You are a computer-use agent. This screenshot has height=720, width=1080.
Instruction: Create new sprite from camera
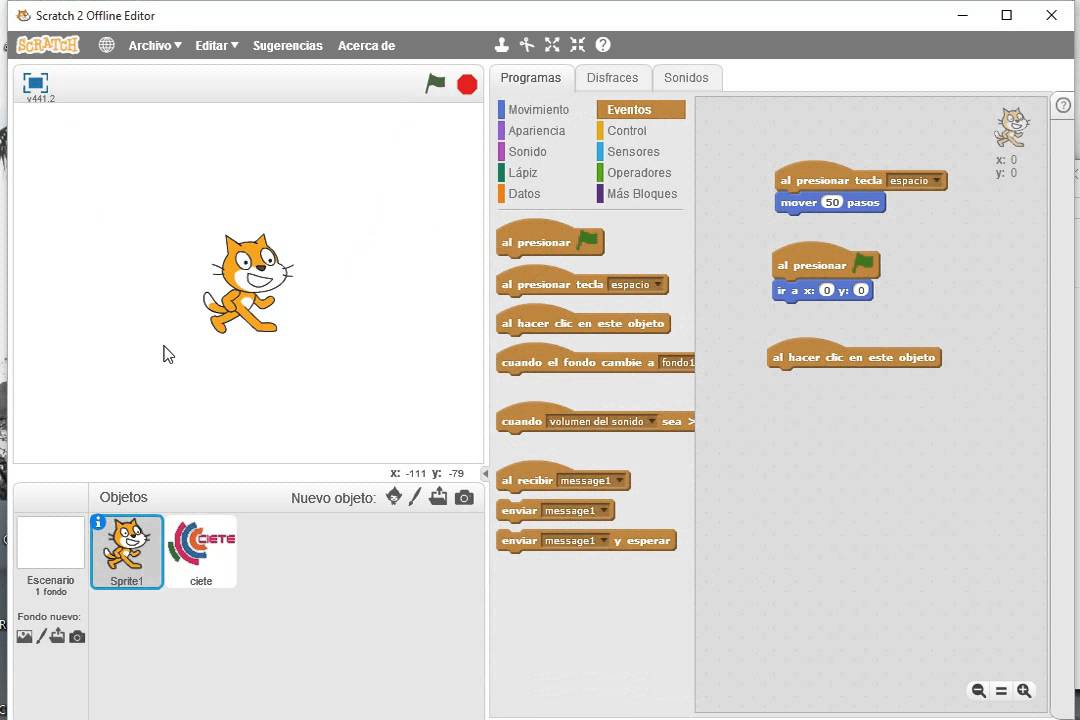(x=464, y=497)
